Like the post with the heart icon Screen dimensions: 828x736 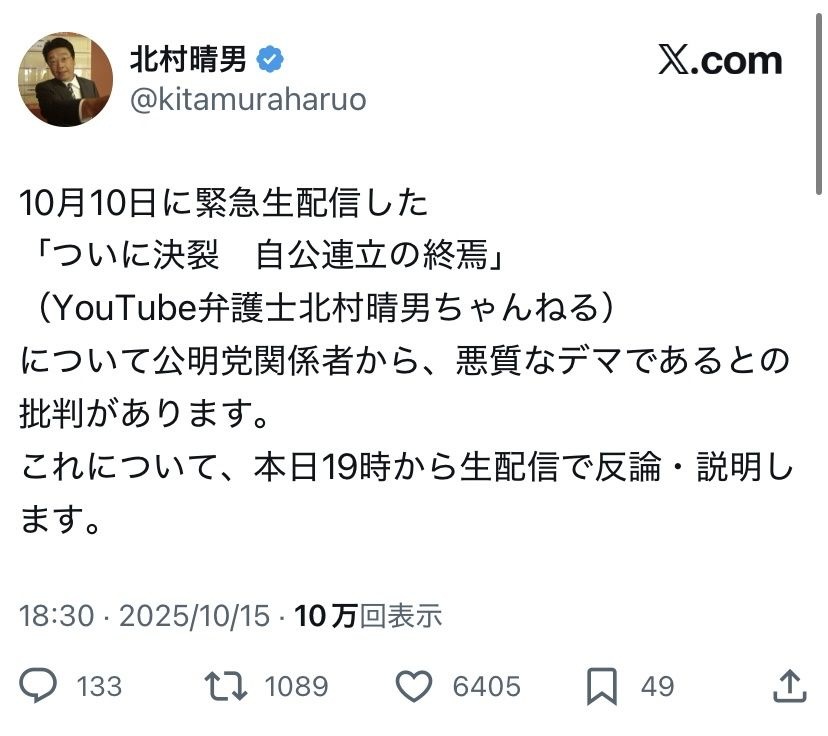[412, 686]
